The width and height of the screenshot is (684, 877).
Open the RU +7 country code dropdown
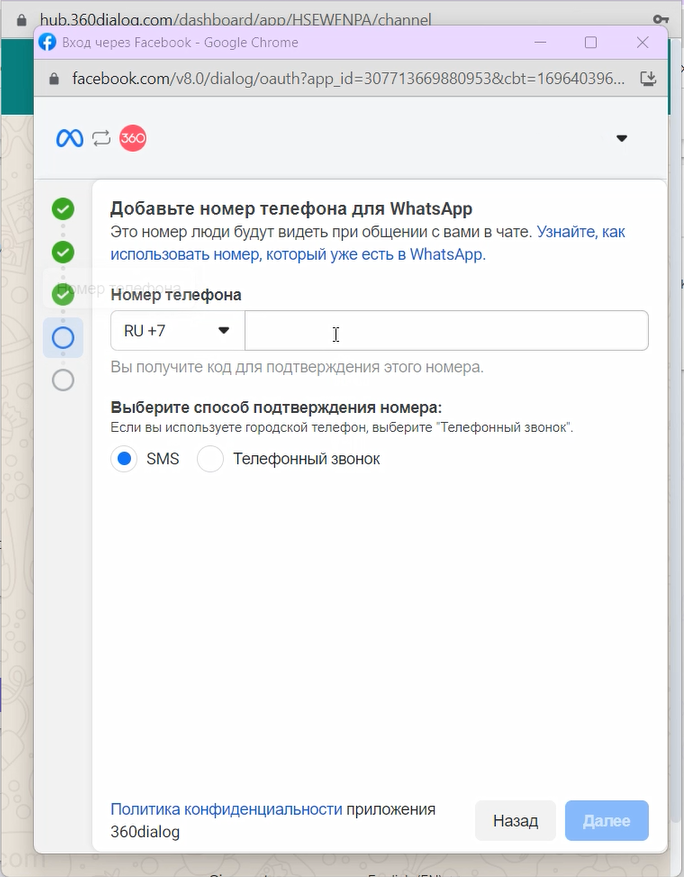(x=177, y=330)
